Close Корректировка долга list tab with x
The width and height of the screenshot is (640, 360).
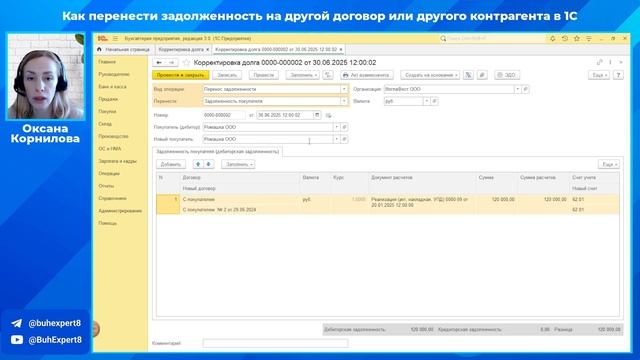pyautogui.click(x=207, y=49)
